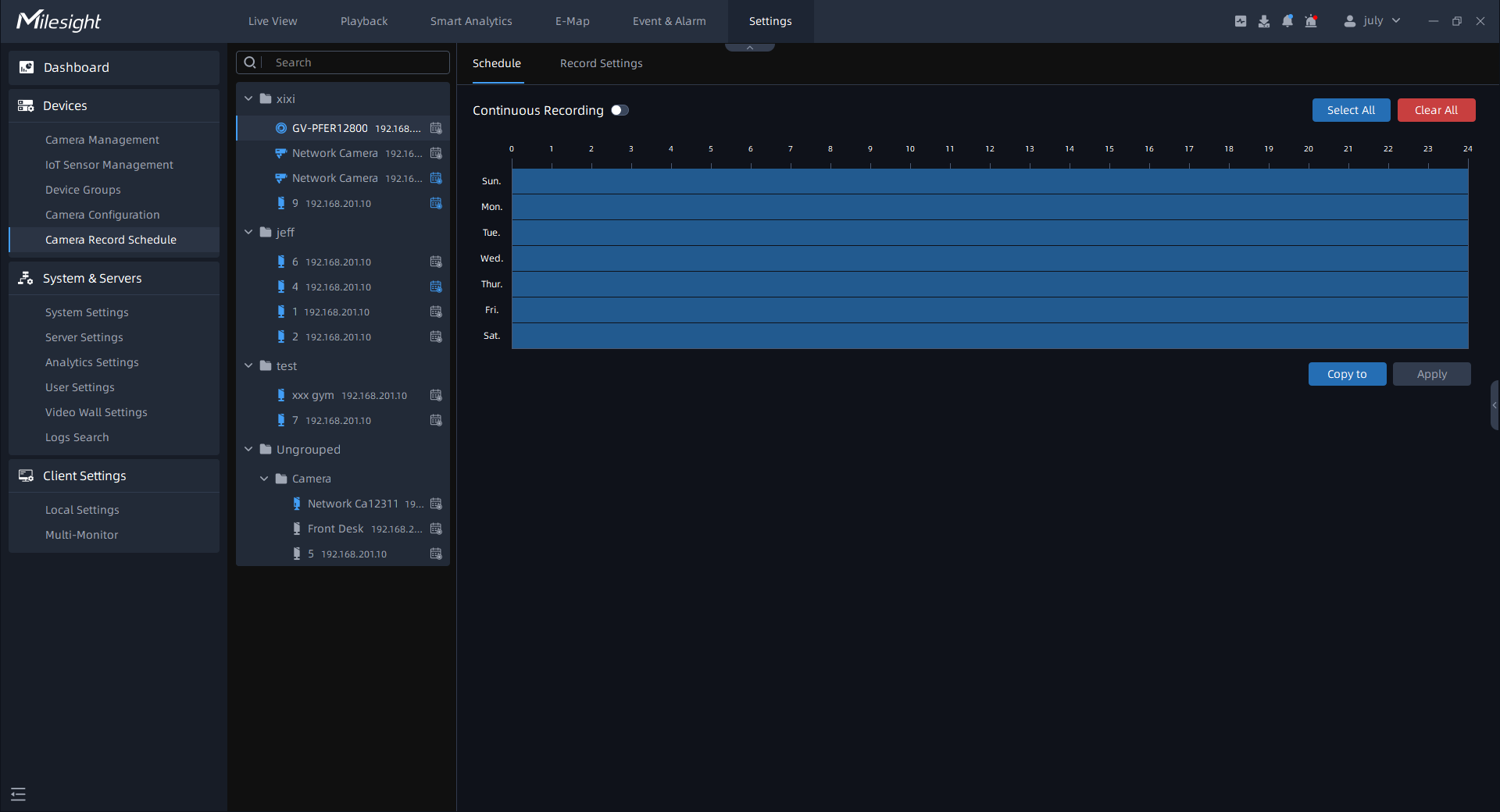Collapse the Ungrouped folder
Screen dimensions: 1500x812
248,450
